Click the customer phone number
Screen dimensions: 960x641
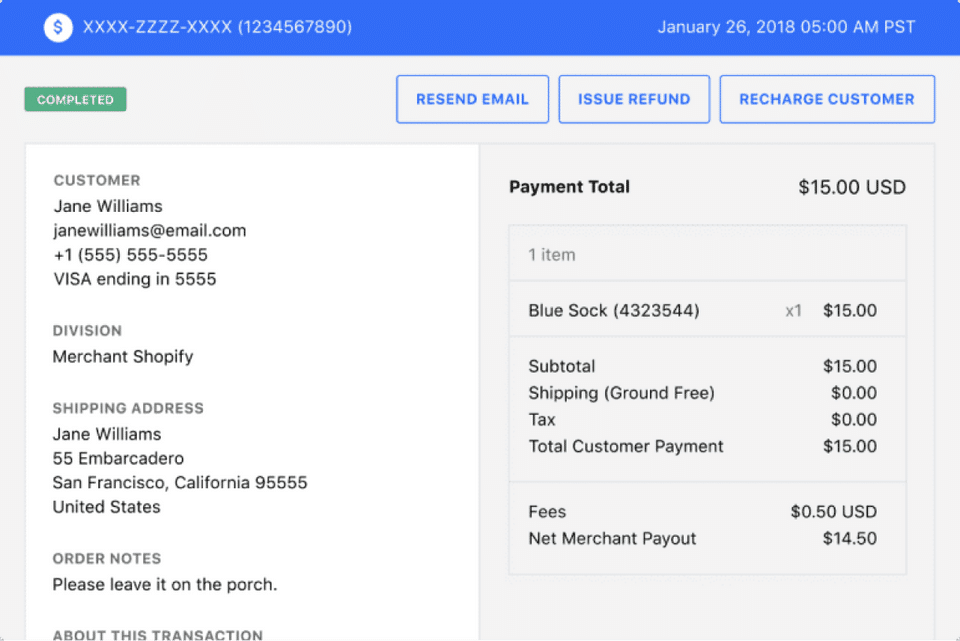pyautogui.click(x=130, y=255)
